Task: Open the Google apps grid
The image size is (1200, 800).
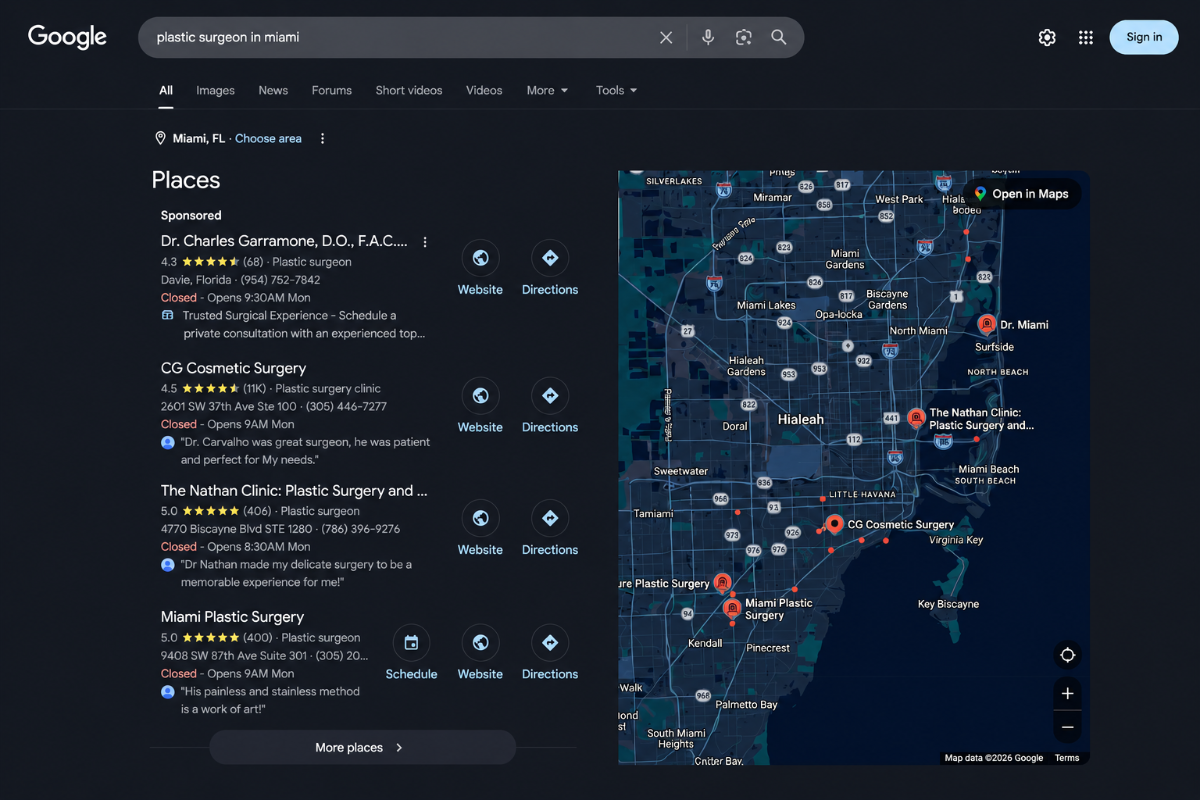Action: pyautogui.click(x=1086, y=37)
